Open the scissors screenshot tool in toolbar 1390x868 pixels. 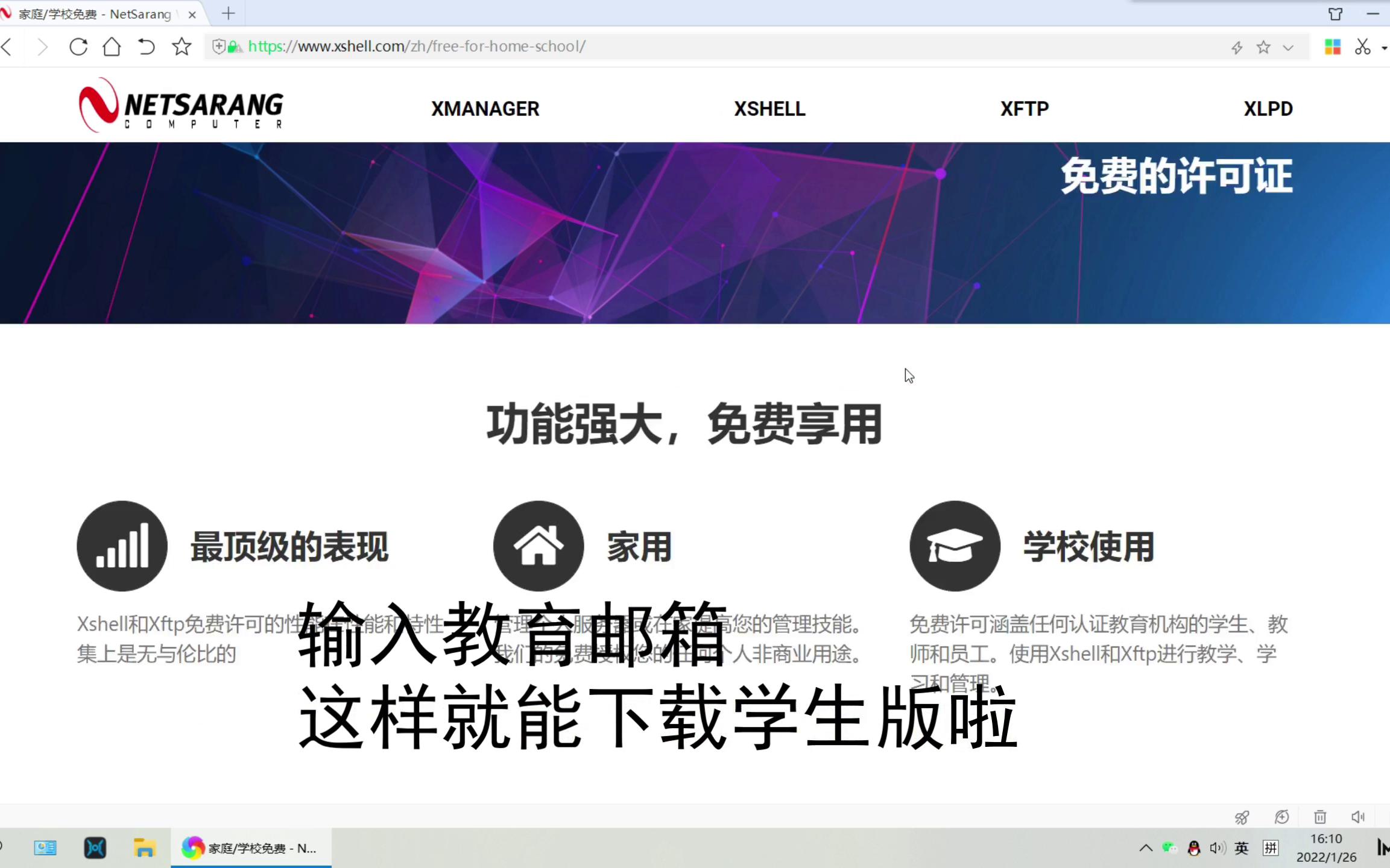[1362, 46]
